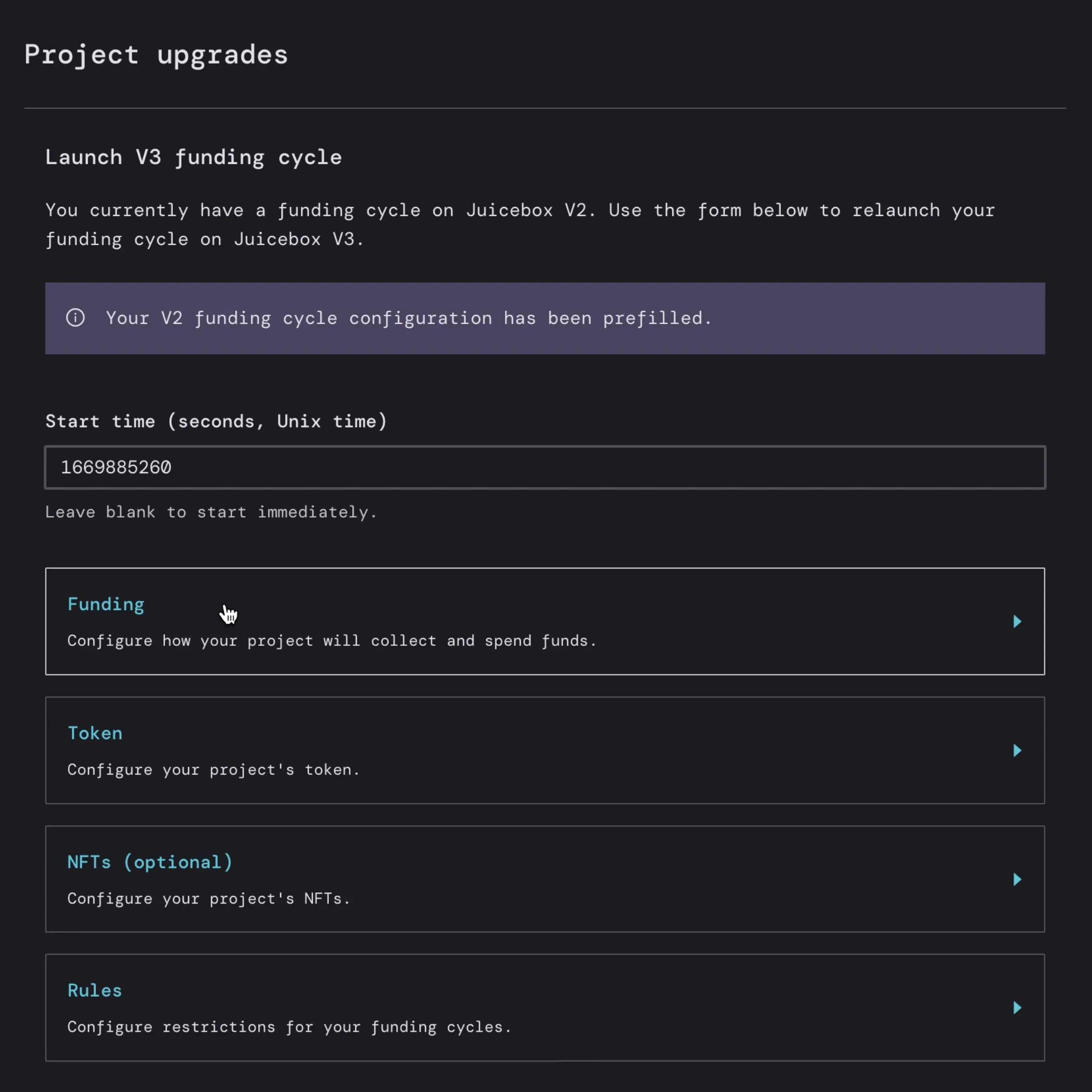Click the Rules restrictions description text
The width and height of the screenshot is (1092, 1092).
point(289,1027)
